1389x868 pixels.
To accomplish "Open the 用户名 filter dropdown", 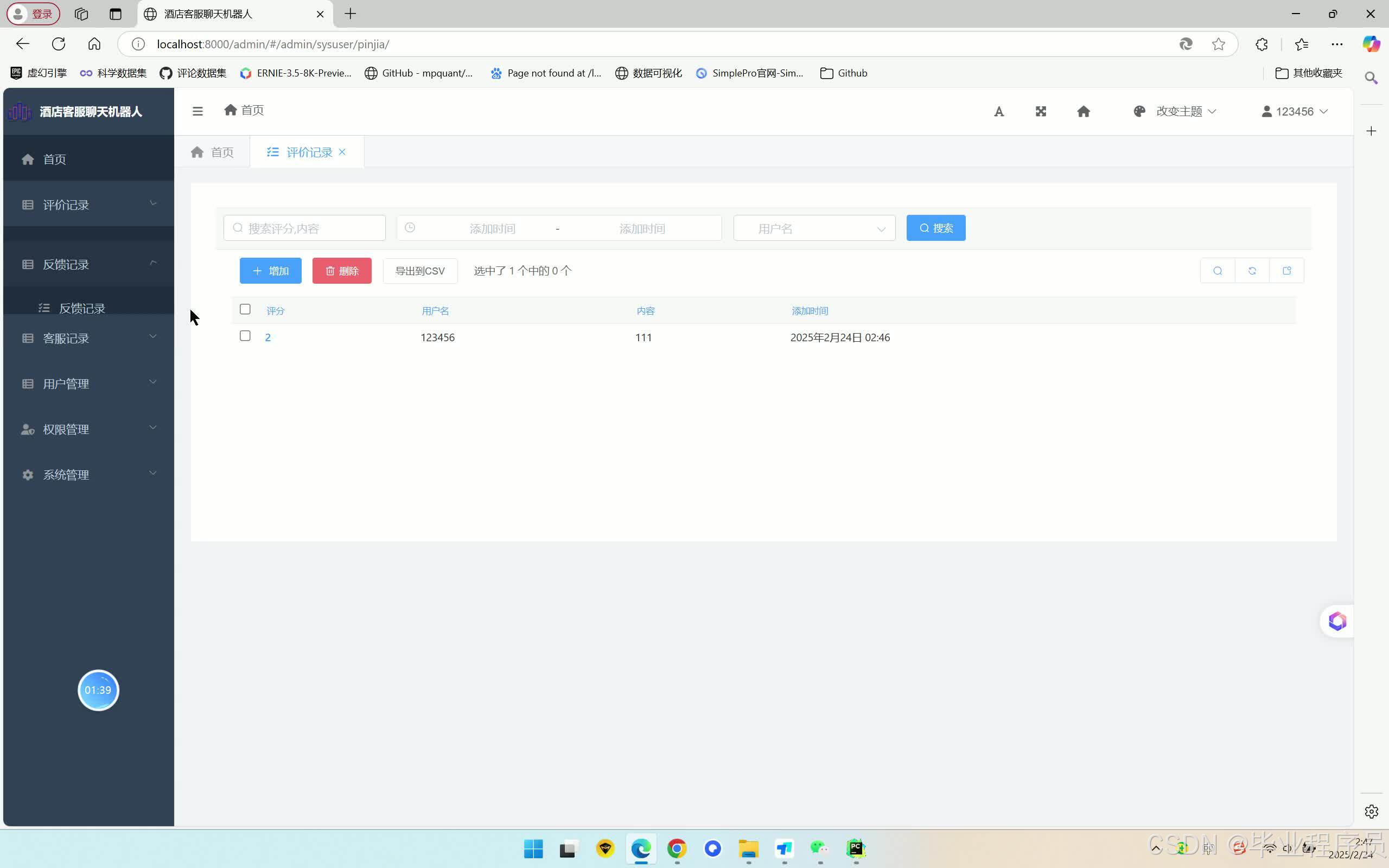I will [814, 228].
